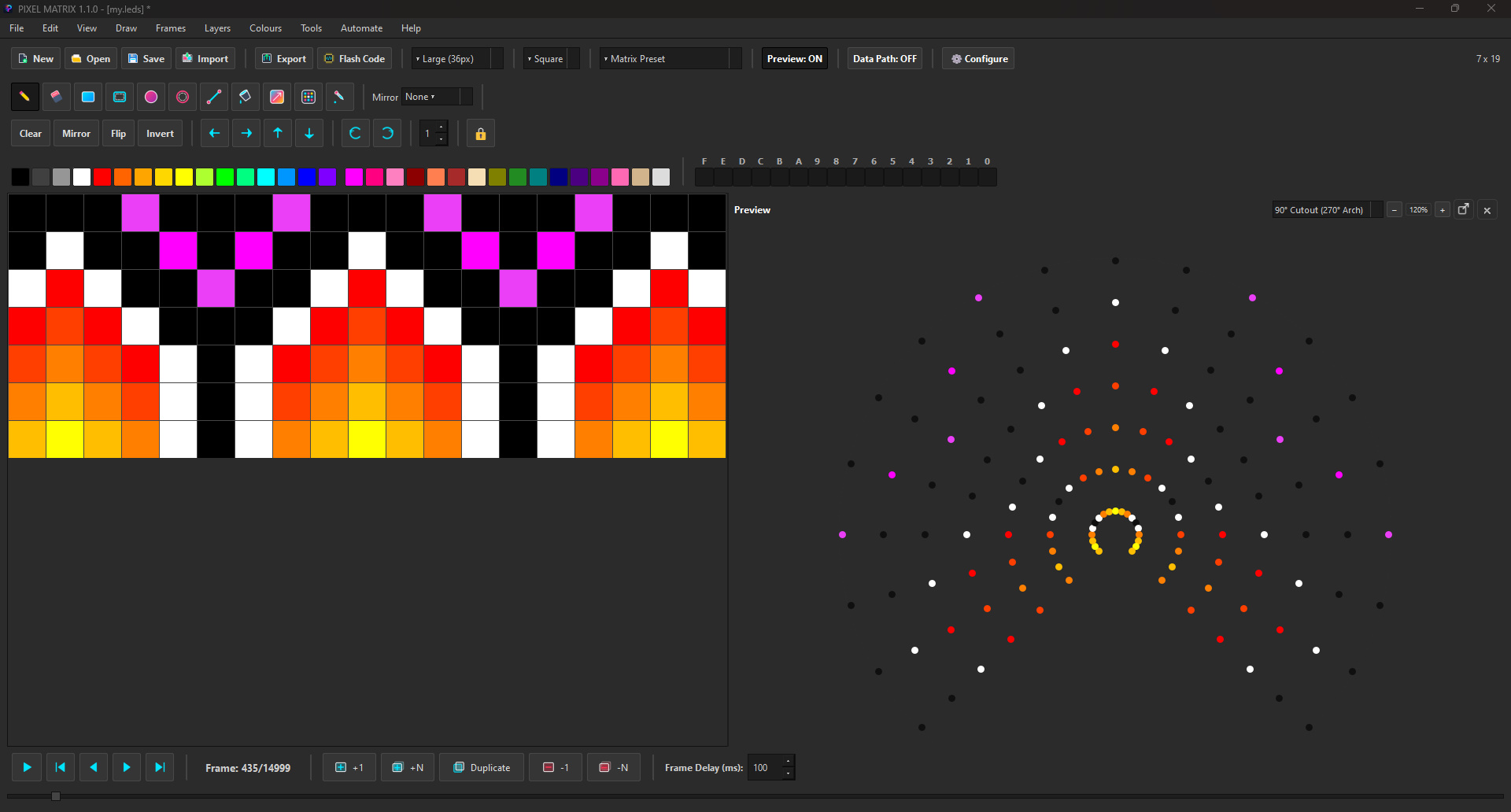Select the filled rectangle tool
Viewport: 1511px width, 812px height.
pyautogui.click(x=88, y=97)
